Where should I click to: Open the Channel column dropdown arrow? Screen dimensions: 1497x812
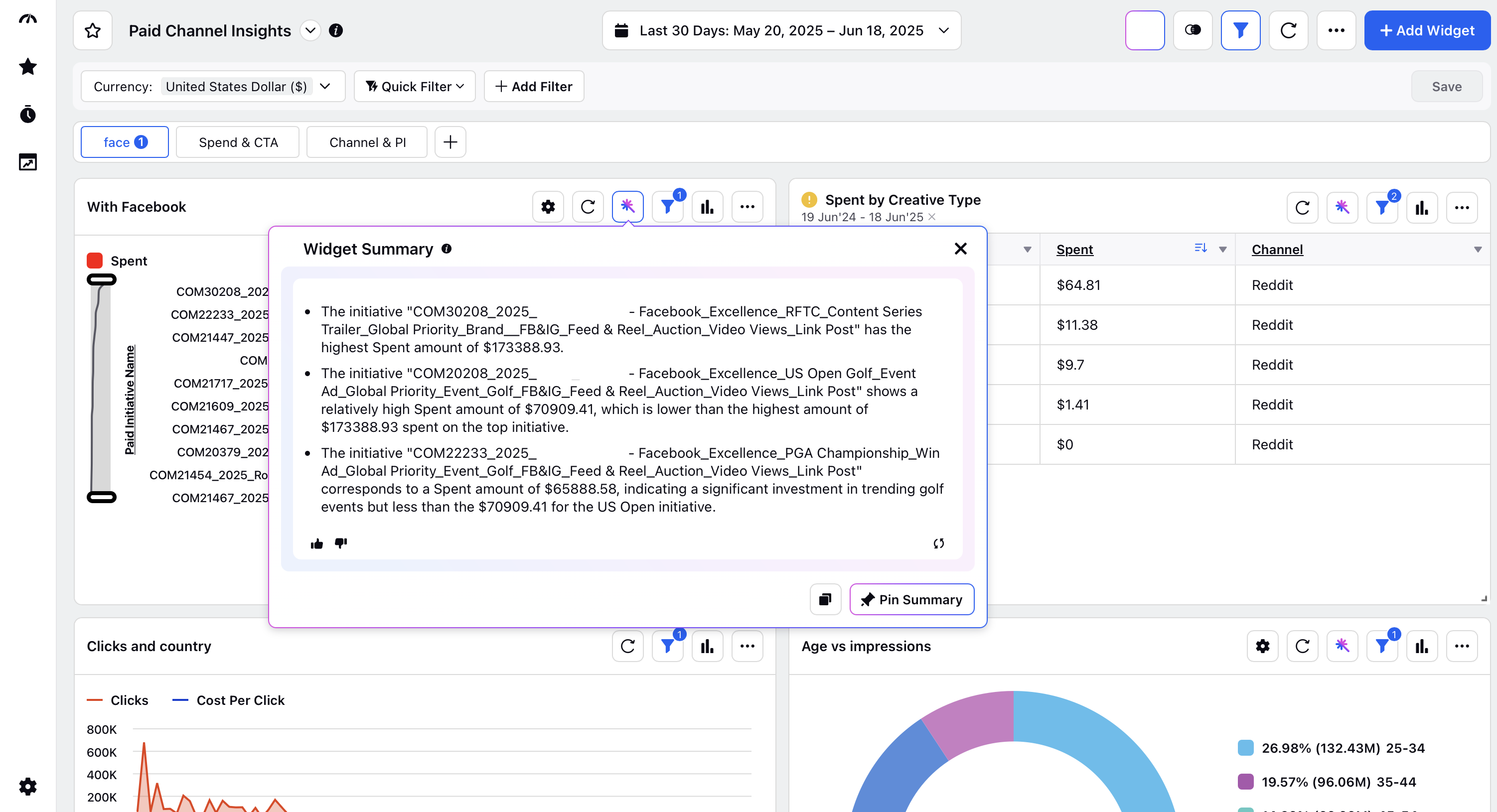coord(1478,250)
